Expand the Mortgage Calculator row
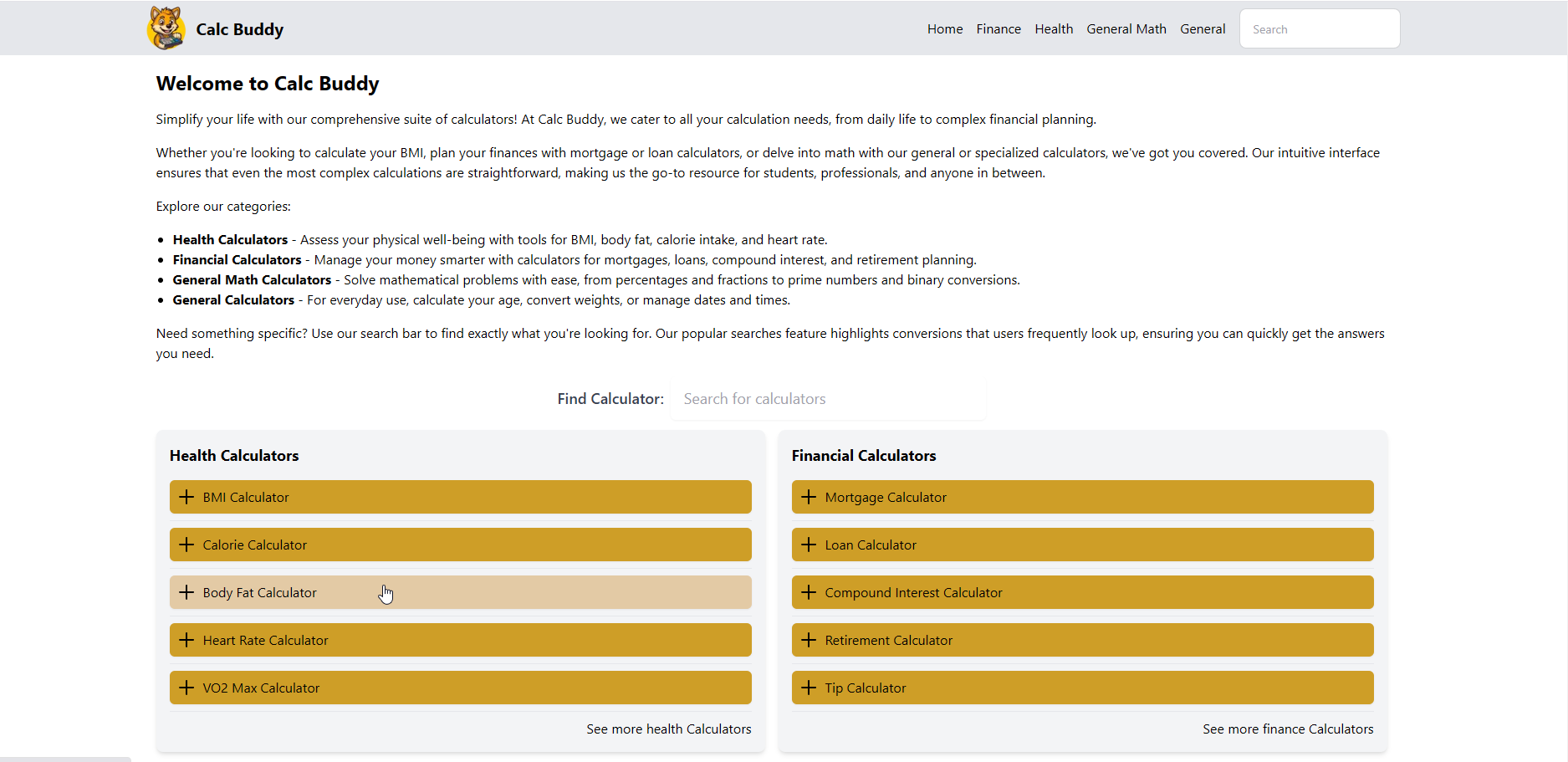The width and height of the screenshot is (1568, 762). [1082, 497]
